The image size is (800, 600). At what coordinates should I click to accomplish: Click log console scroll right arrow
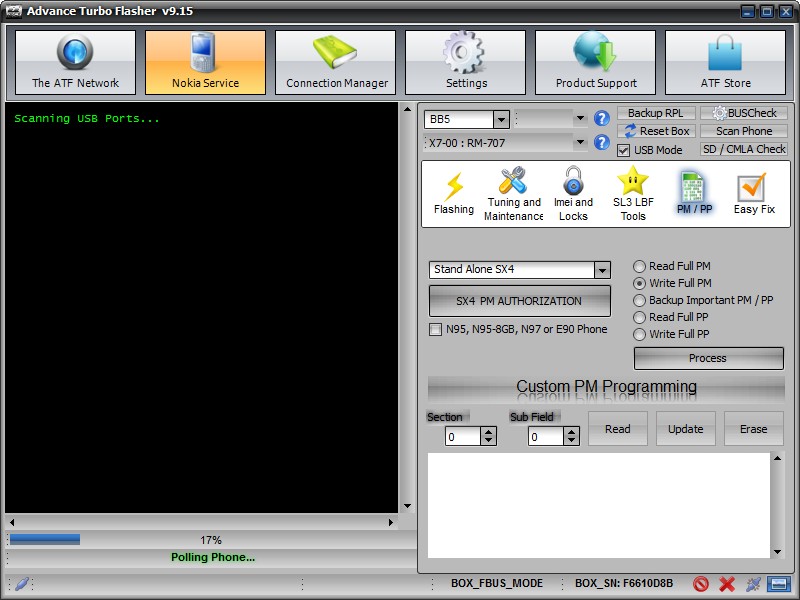[x=391, y=522]
